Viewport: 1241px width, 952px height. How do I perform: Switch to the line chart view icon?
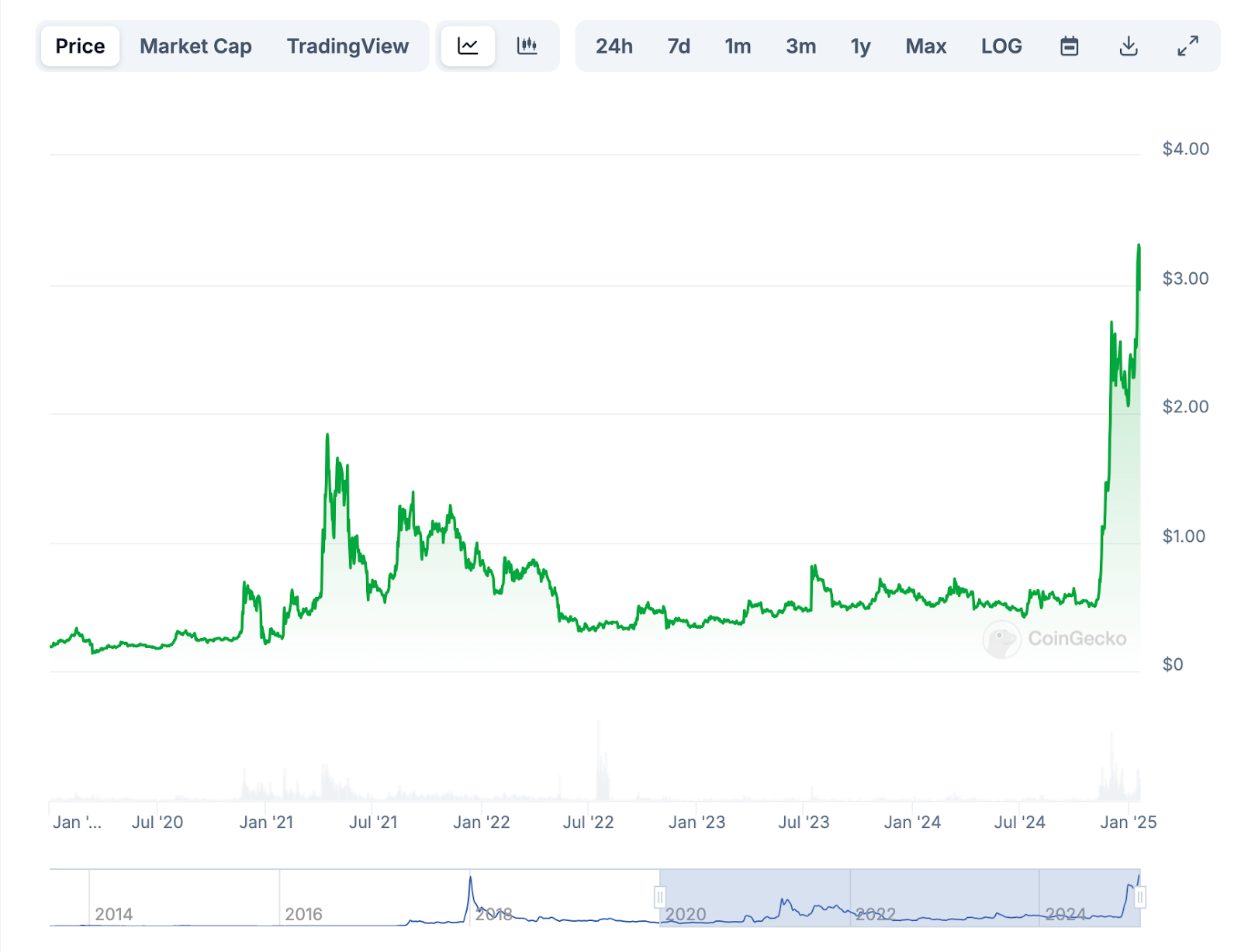click(x=468, y=46)
